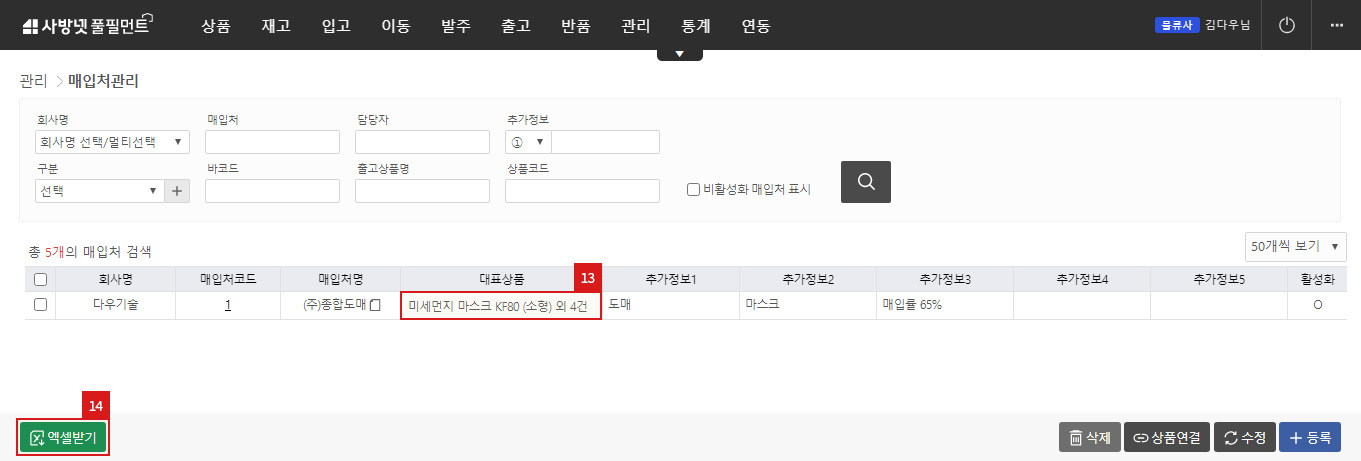Open 매입처코드 link 1
The width and height of the screenshot is (1361, 461).
coord(228,306)
